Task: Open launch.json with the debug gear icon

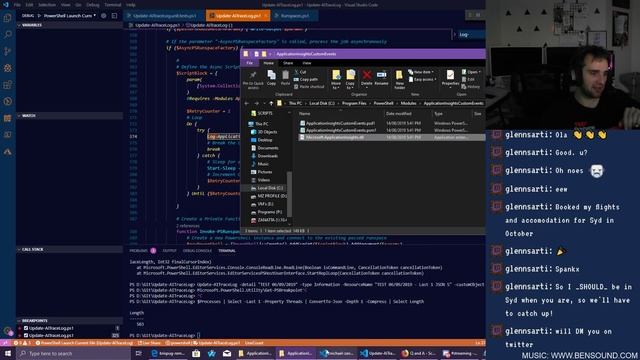Action: click(104, 16)
